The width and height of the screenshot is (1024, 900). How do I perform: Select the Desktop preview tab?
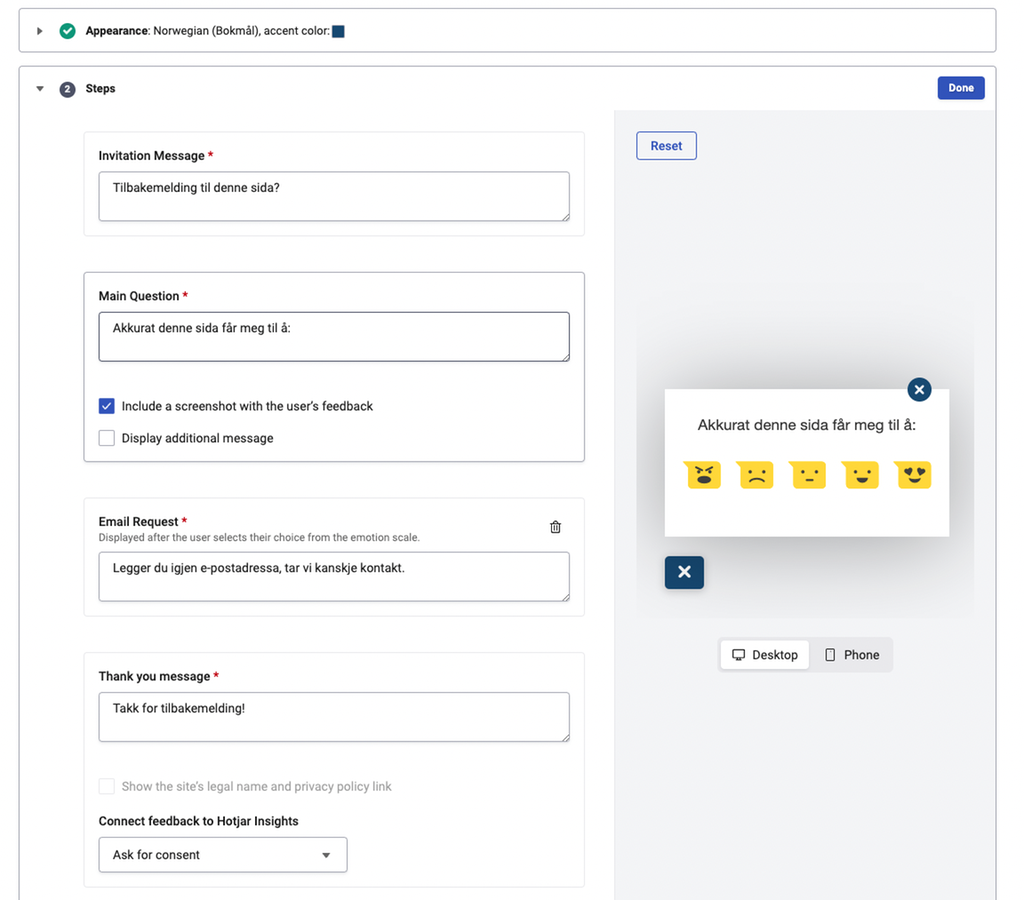click(x=764, y=655)
